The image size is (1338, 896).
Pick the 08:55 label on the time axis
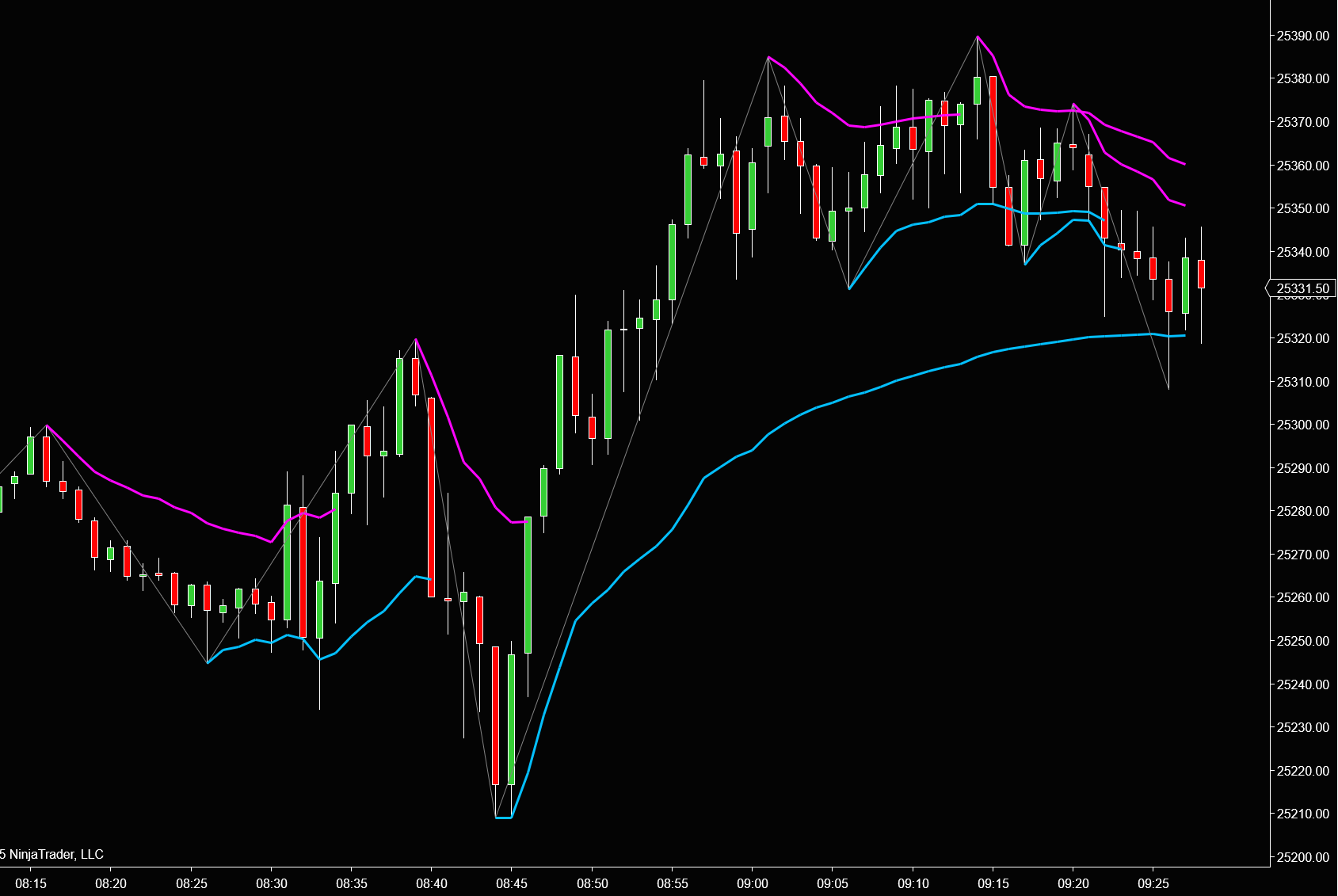pos(673,883)
